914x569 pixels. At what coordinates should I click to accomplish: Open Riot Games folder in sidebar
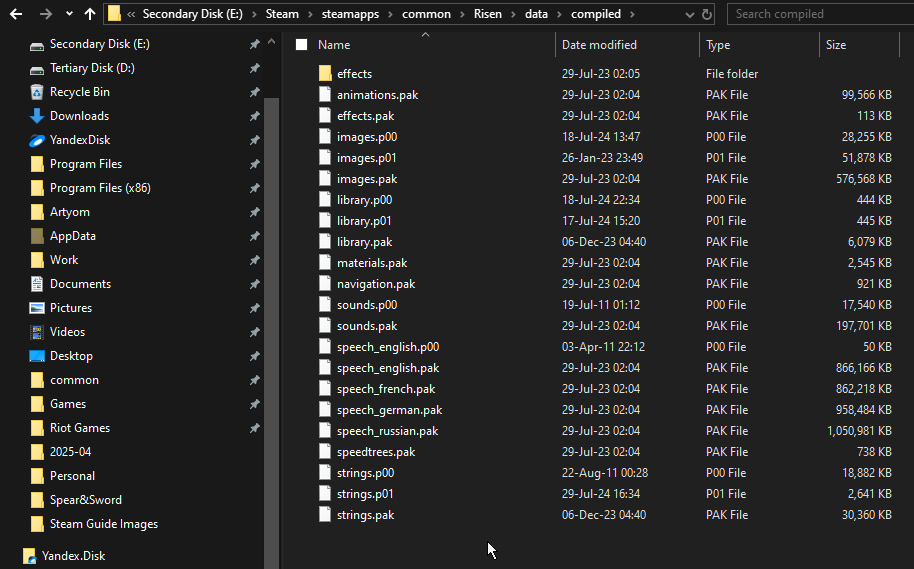tap(80, 428)
